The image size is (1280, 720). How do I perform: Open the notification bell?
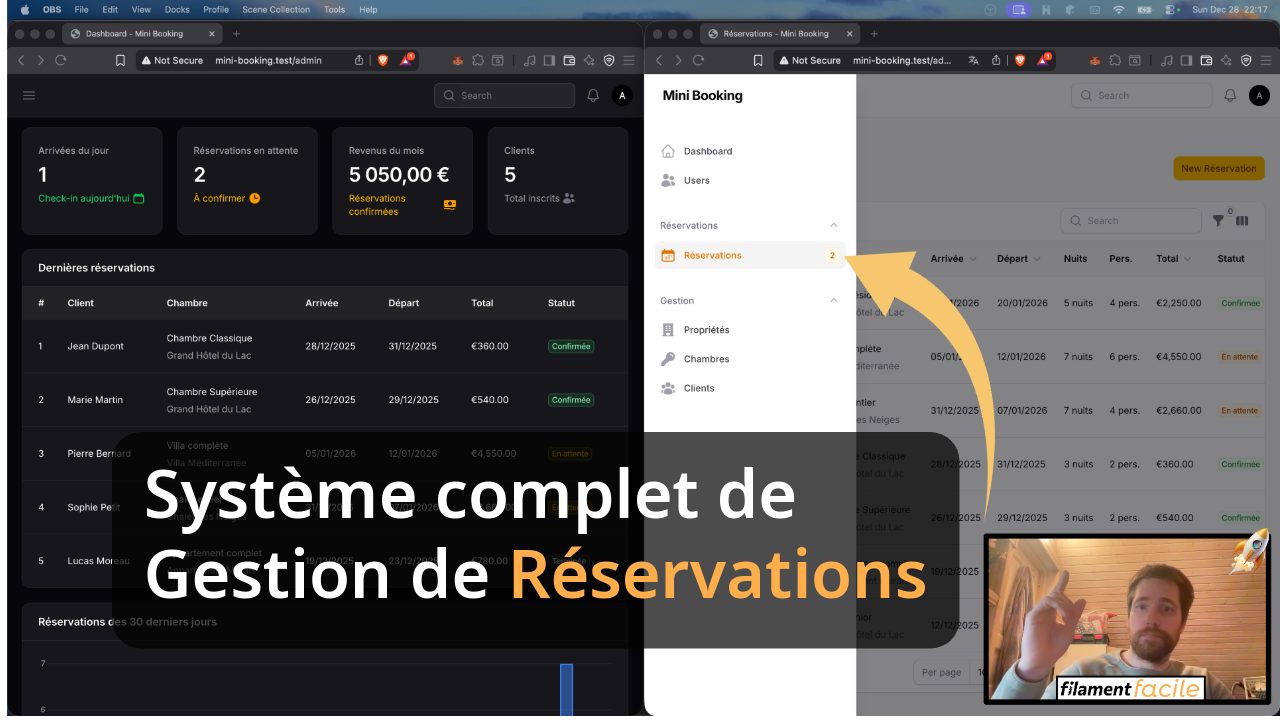(x=1229, y=95)
